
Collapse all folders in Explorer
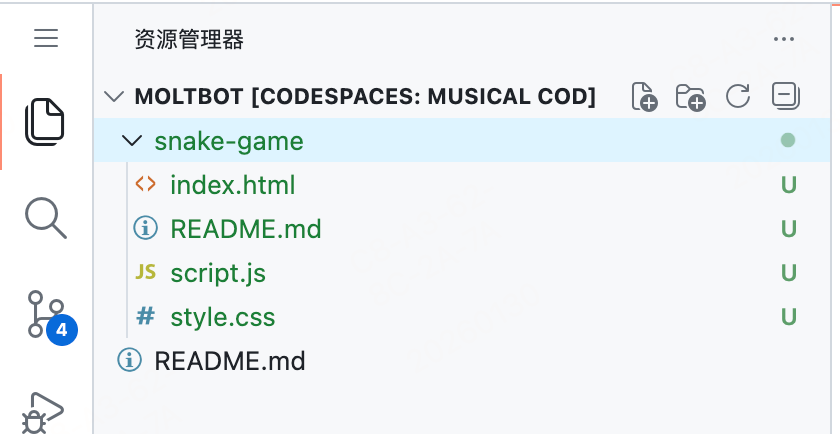tap(786, 97)
